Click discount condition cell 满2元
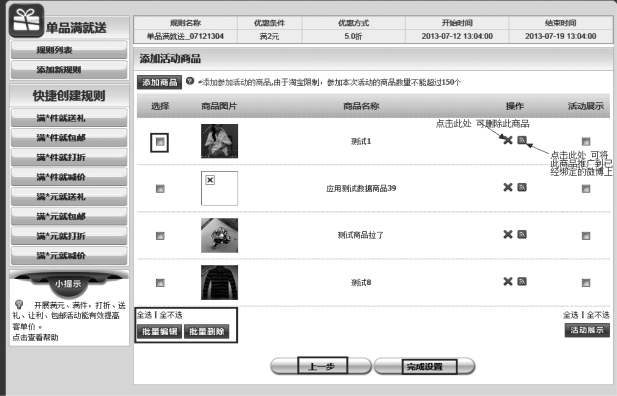The height and width of the screenshot is (396, 617). (x=269, y=36)
